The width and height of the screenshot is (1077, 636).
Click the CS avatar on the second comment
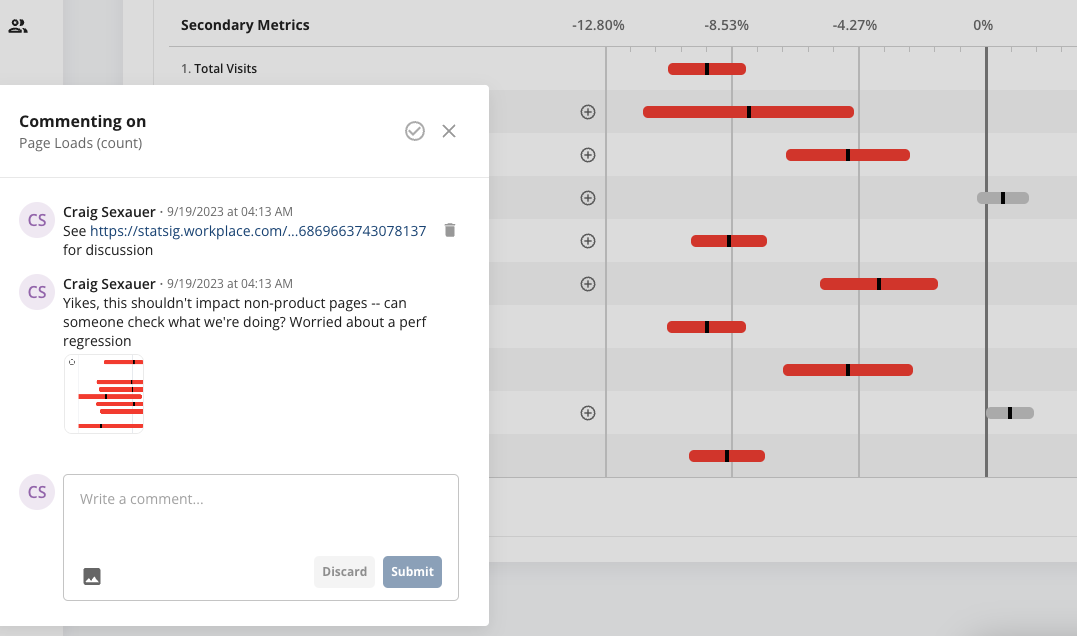tap(36, 291)
